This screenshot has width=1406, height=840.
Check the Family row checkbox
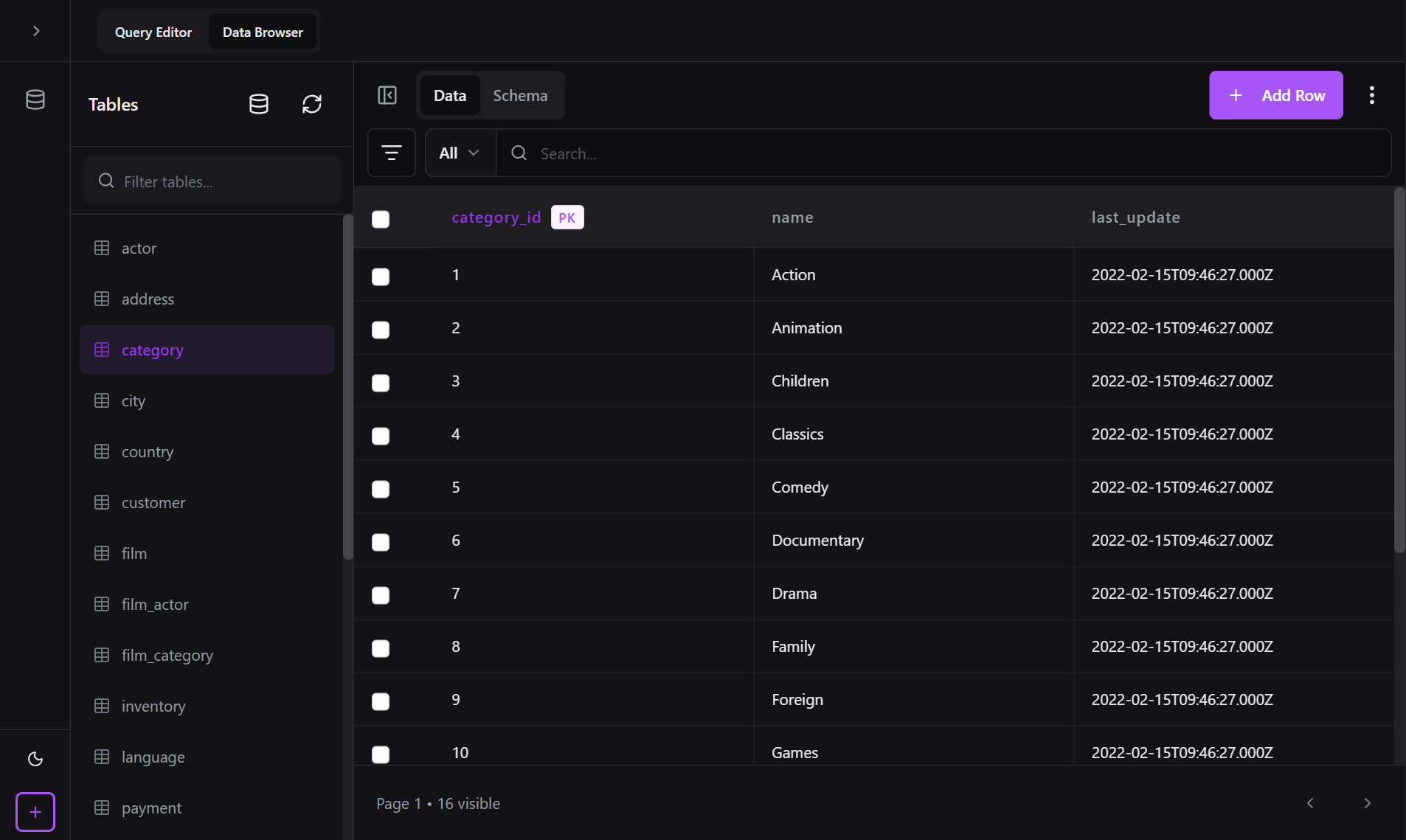point(381,648)
